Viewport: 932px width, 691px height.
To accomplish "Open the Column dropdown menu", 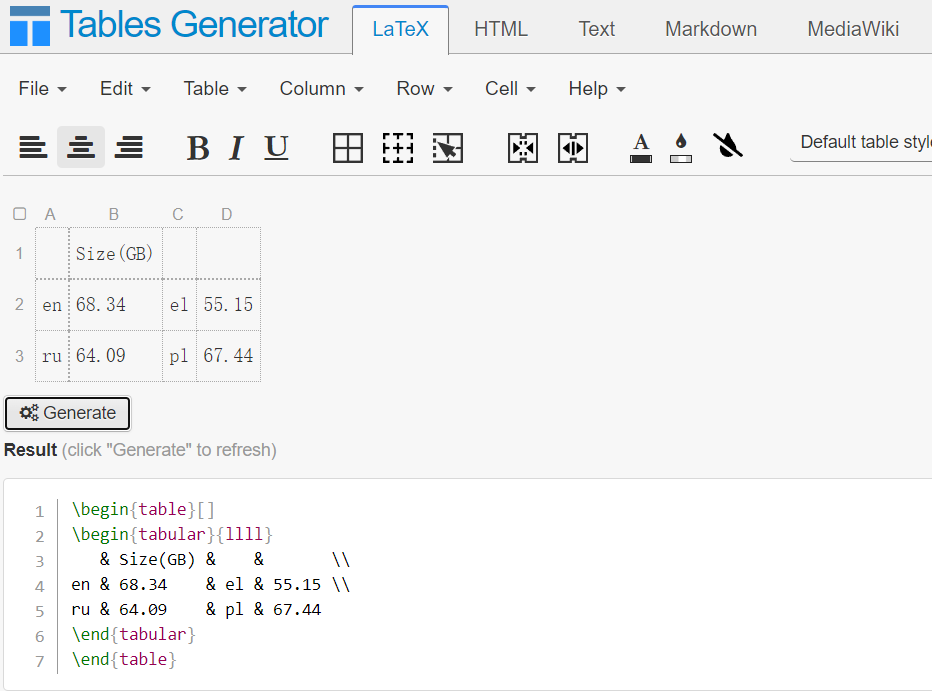I will click(321, 89).
